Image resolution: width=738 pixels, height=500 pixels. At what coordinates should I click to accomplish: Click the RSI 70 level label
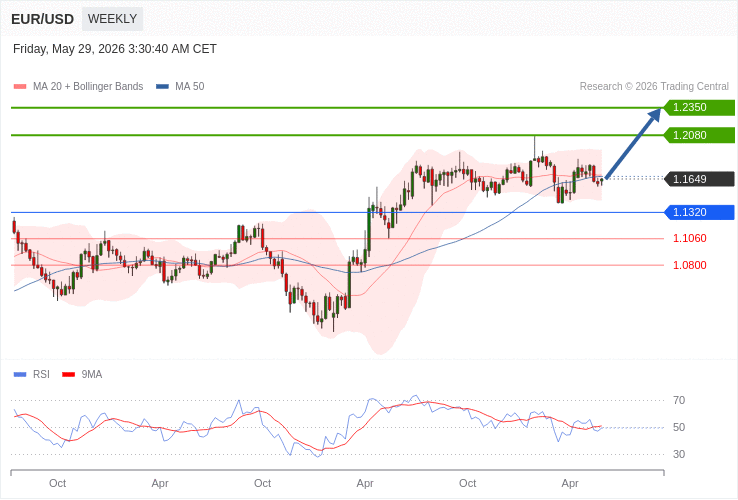pos(679,401)
